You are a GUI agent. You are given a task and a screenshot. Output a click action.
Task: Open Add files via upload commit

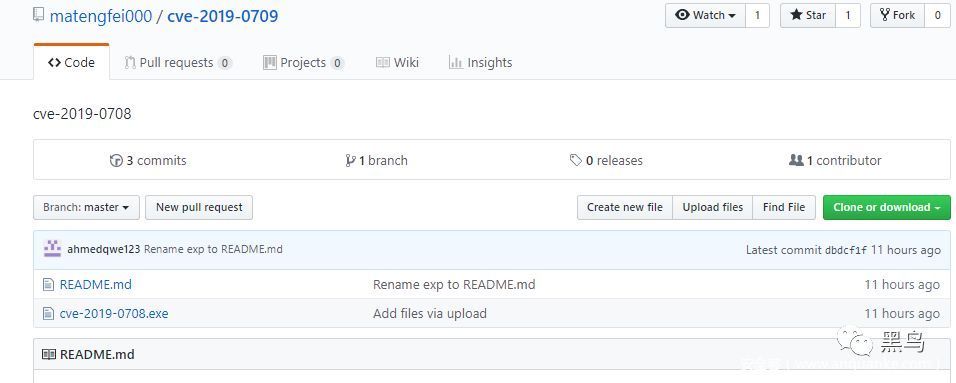[x=430, y=313]
